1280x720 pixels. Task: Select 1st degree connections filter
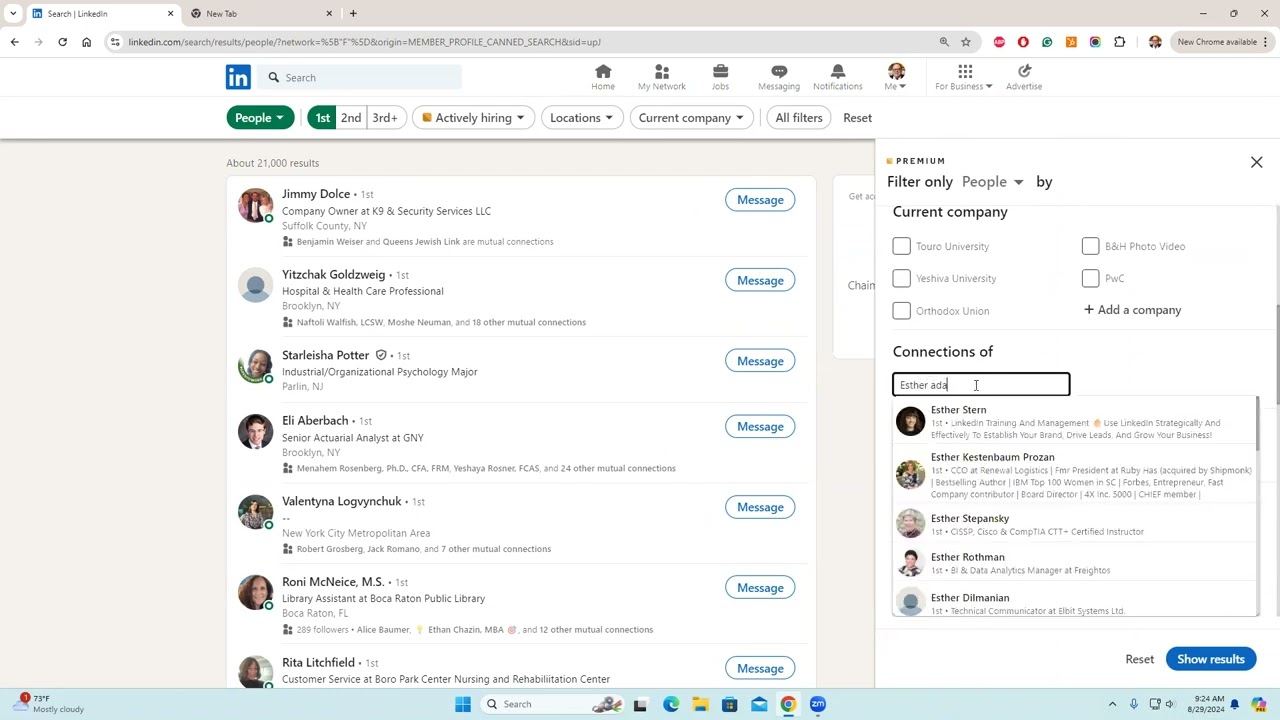(x=322, y=118)
